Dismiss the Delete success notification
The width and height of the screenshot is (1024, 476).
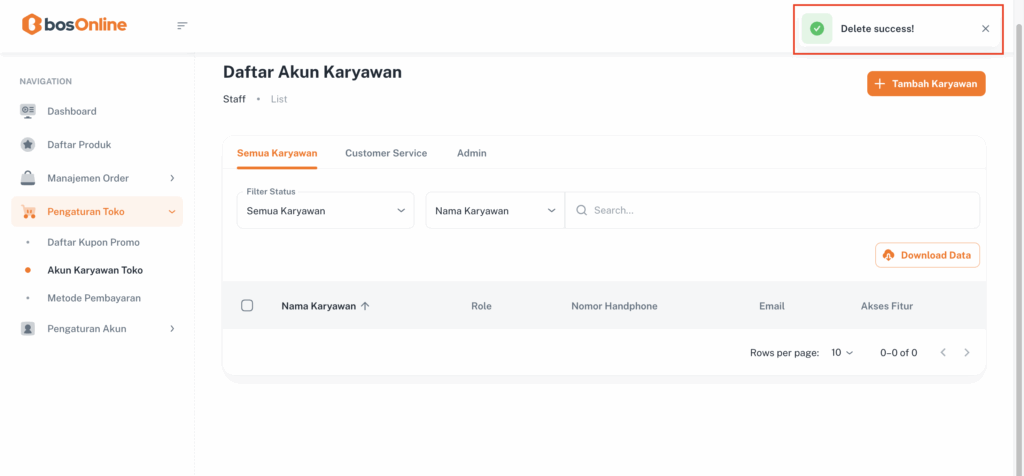(985, 29)
